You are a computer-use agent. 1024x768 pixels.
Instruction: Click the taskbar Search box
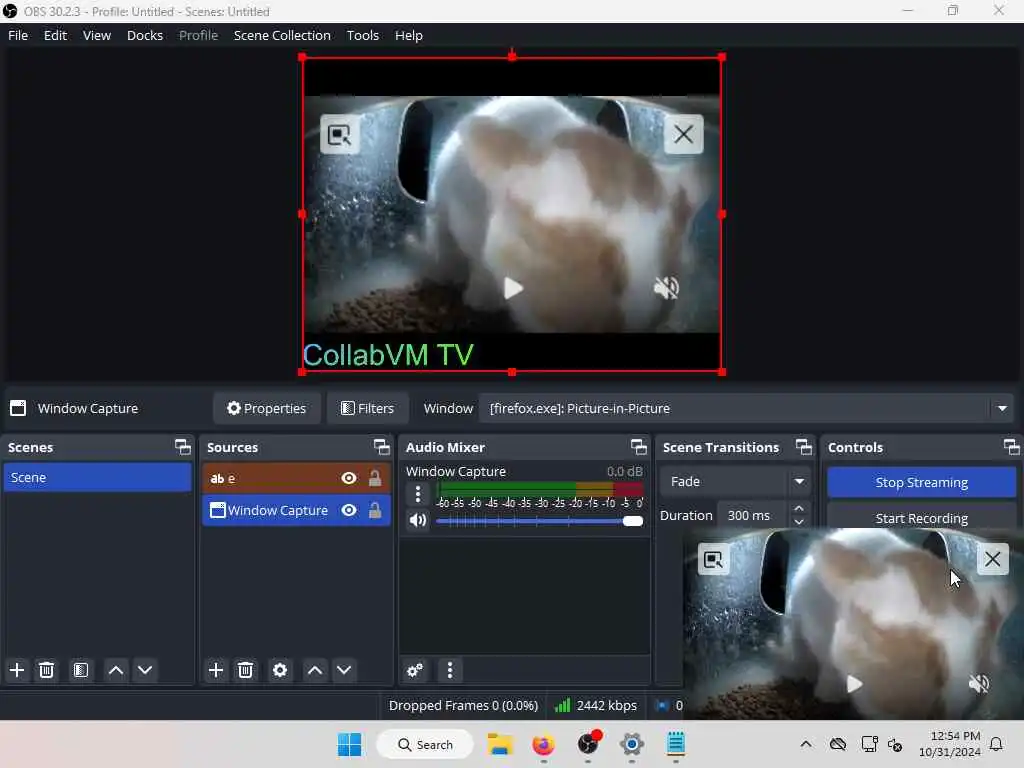[425, 744]
